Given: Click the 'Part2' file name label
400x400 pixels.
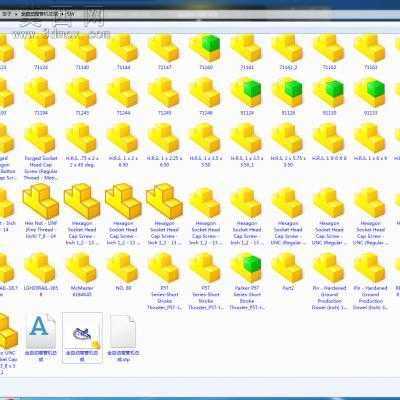Looking at the screenshot, I should [288, 288].
